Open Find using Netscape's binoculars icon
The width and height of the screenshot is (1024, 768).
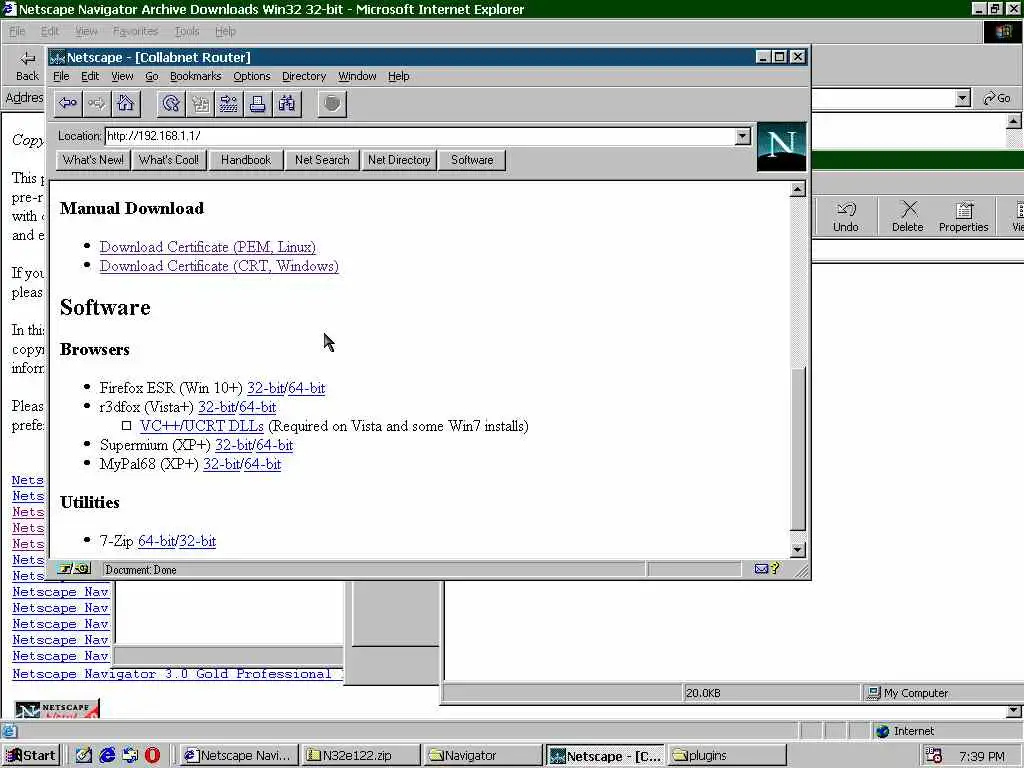[286, 103]
